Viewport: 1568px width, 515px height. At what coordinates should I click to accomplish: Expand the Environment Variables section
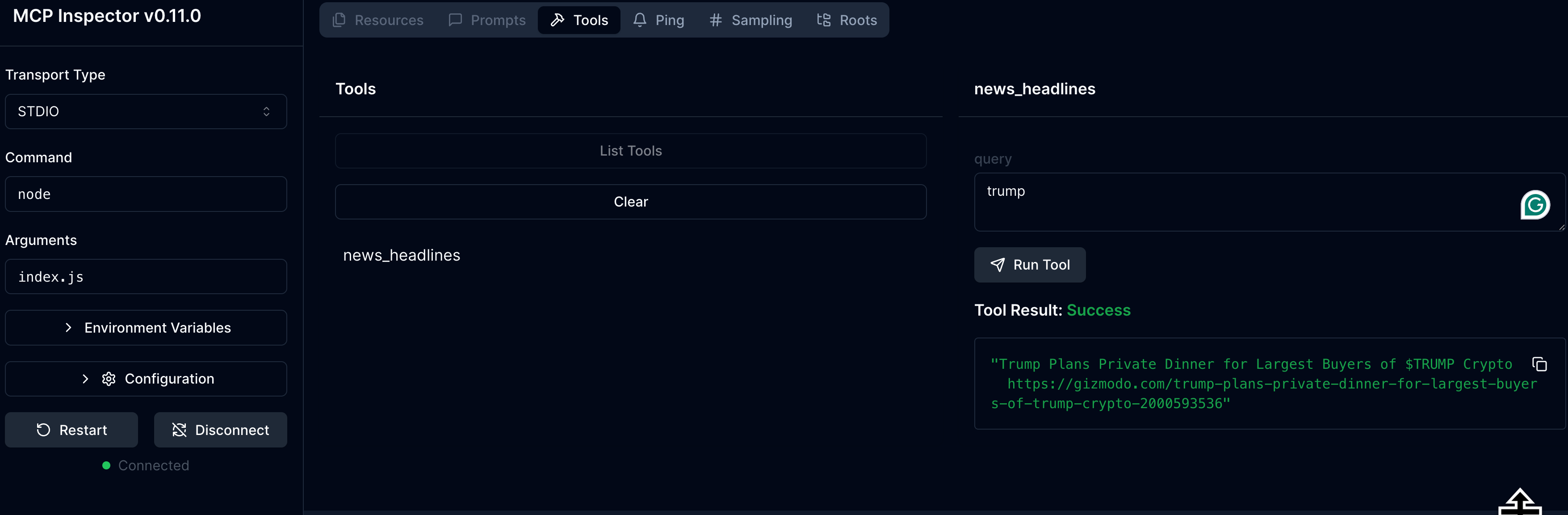(146, 328)
